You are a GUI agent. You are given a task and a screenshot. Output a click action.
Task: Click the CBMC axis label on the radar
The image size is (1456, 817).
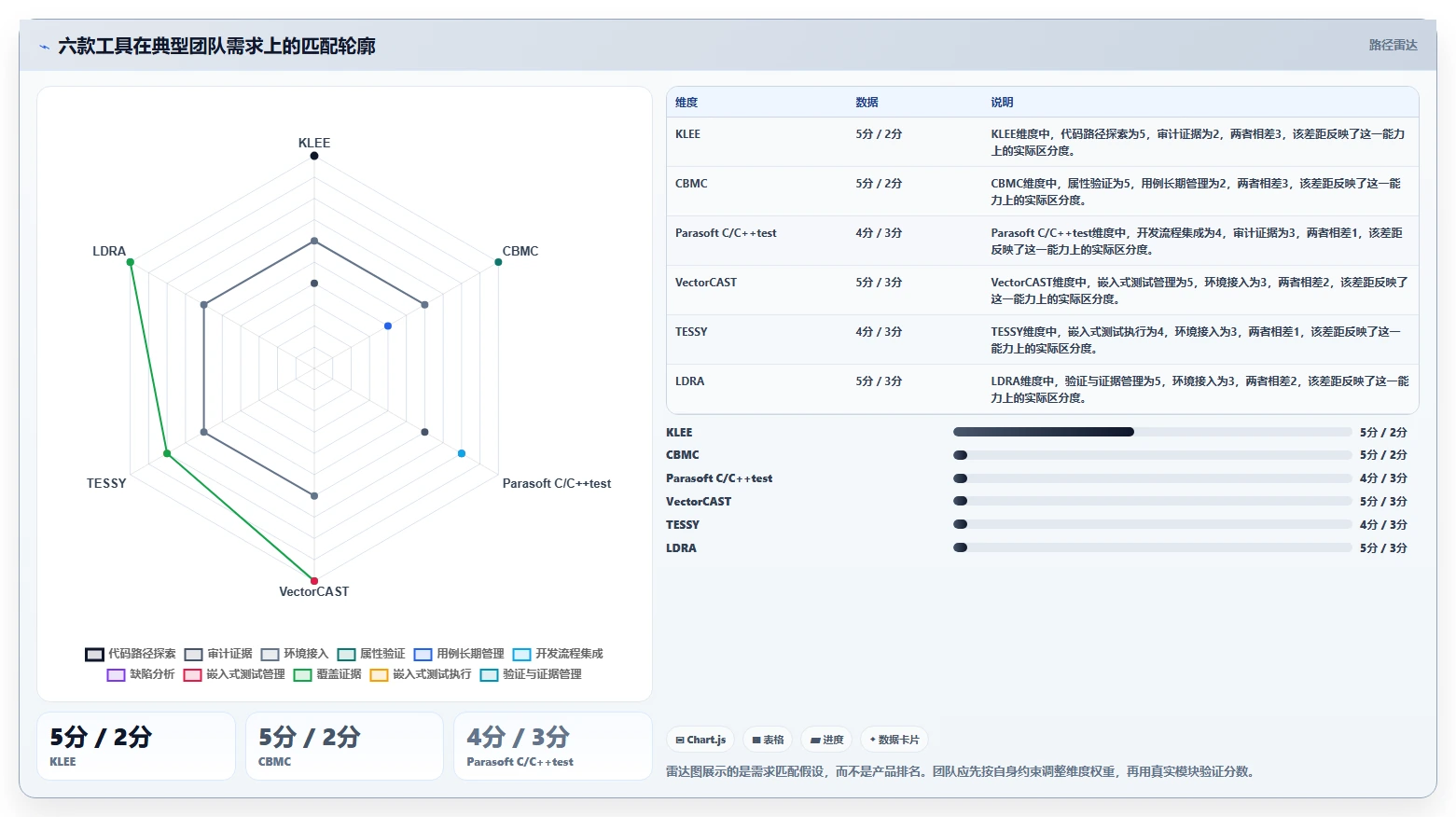pos(520,251)
